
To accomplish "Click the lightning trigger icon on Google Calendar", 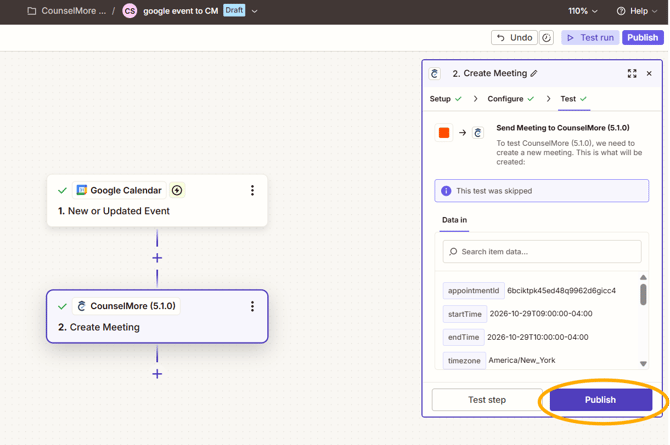I will click(x=177, y=190).
